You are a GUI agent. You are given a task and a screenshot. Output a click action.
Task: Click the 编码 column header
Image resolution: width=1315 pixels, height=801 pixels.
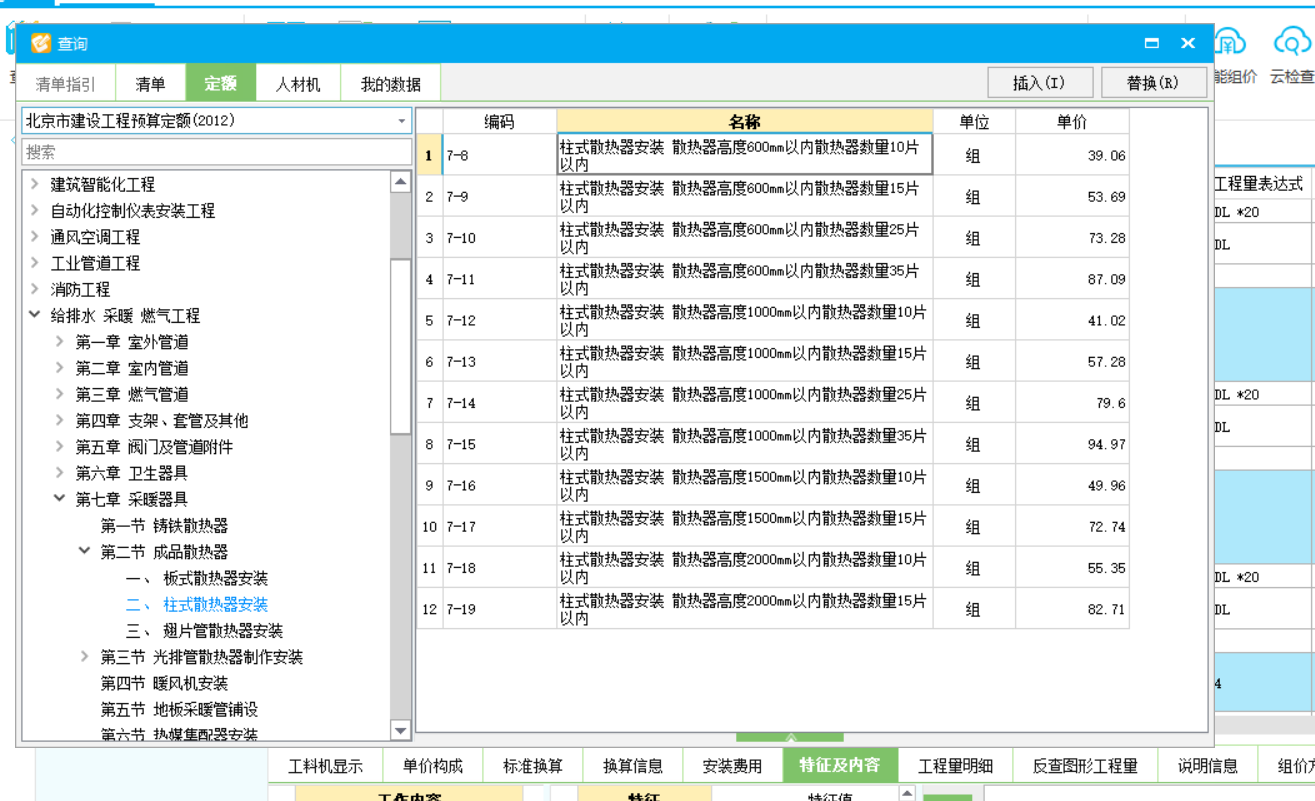coord(499,122)
